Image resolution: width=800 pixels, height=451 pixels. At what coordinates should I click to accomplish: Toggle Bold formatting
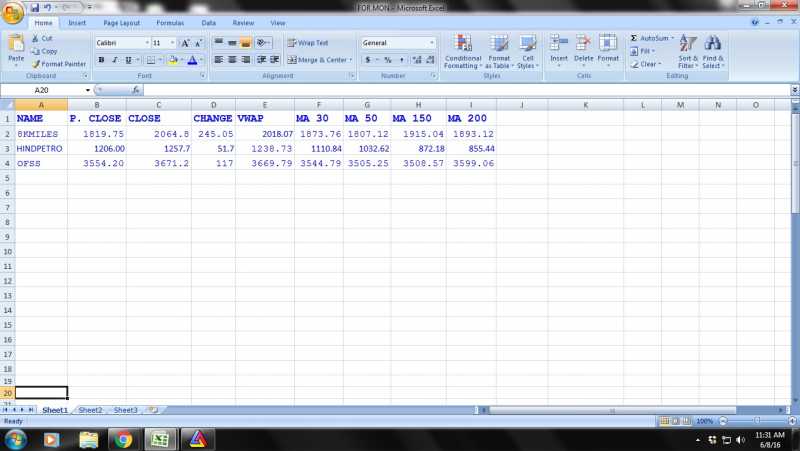[101, 60]
